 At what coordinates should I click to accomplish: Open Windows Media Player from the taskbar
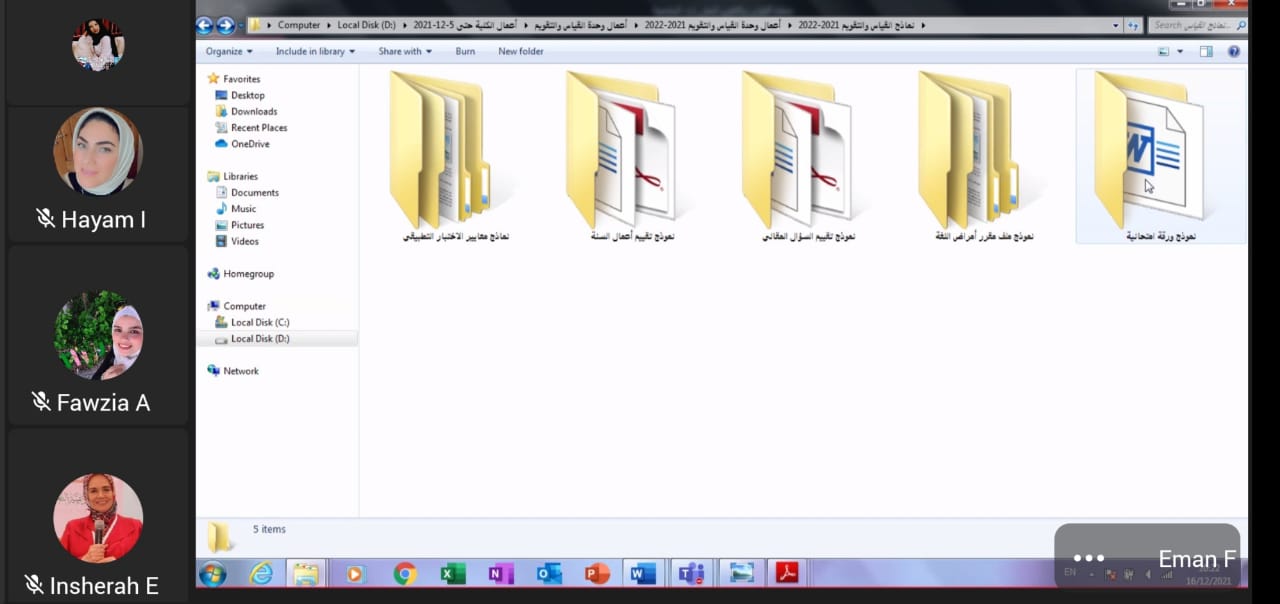(354, 573)
